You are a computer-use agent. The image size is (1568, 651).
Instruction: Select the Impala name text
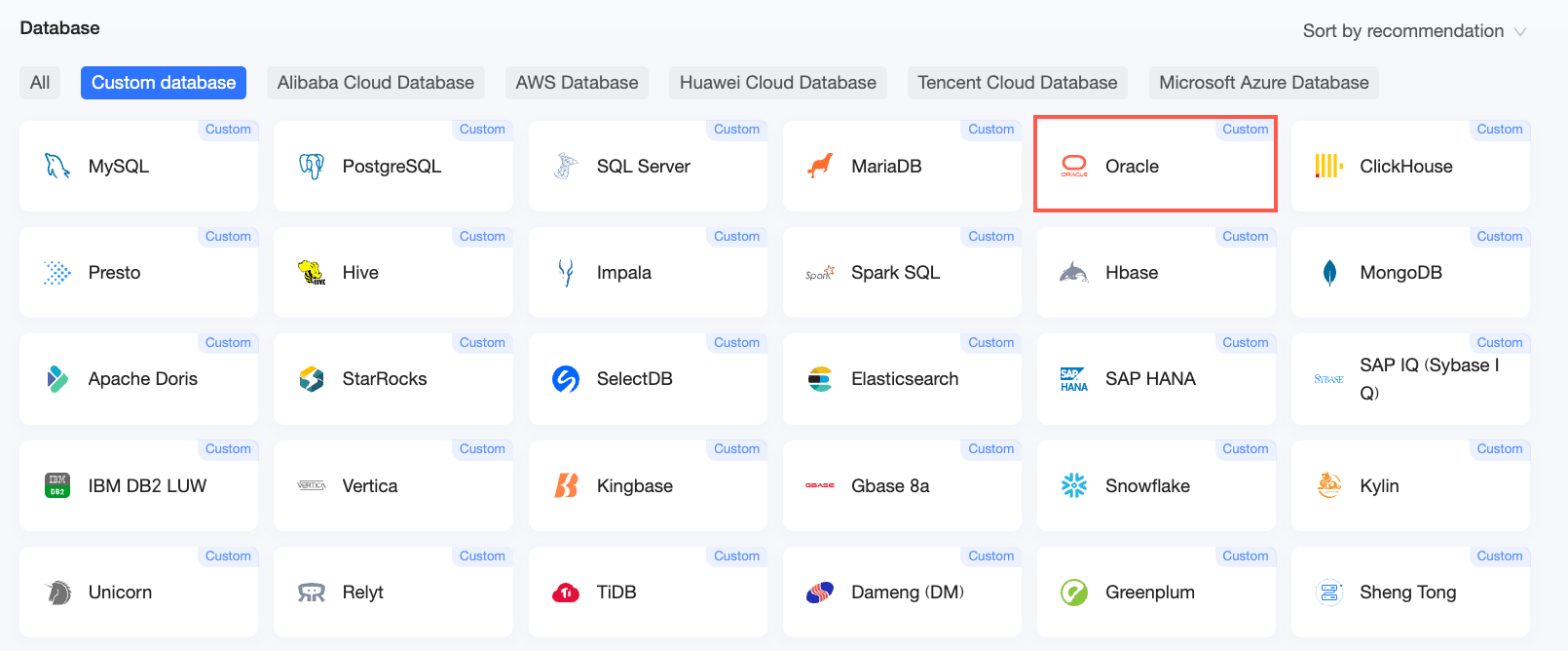coord(624,273)
